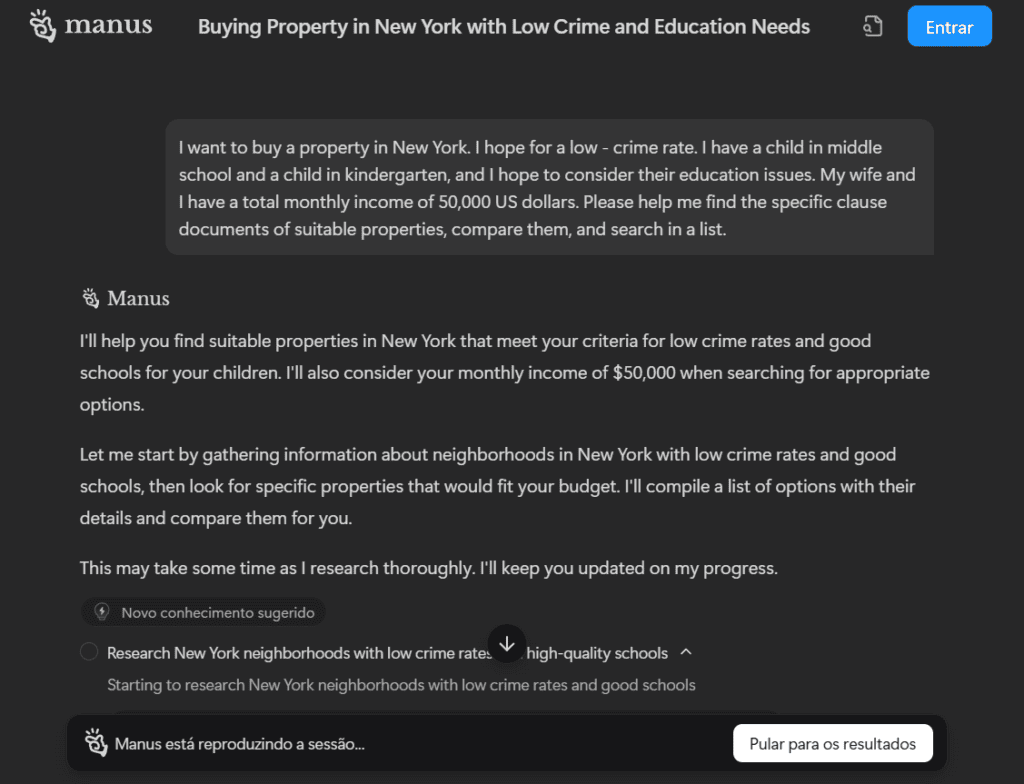1024x784 pixels.
Task: Click the Manus icon above the reply
Action: [90, 298]
